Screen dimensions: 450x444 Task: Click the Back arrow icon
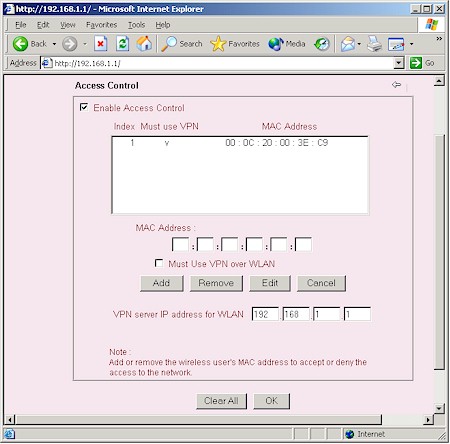pyautogui.click(x=20, y=44)
